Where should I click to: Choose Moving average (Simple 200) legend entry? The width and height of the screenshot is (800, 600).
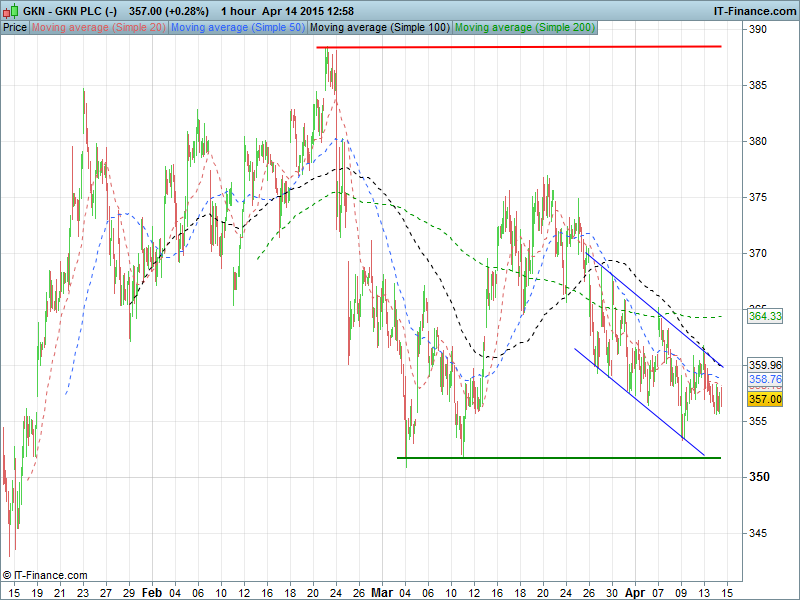point(525,28)
